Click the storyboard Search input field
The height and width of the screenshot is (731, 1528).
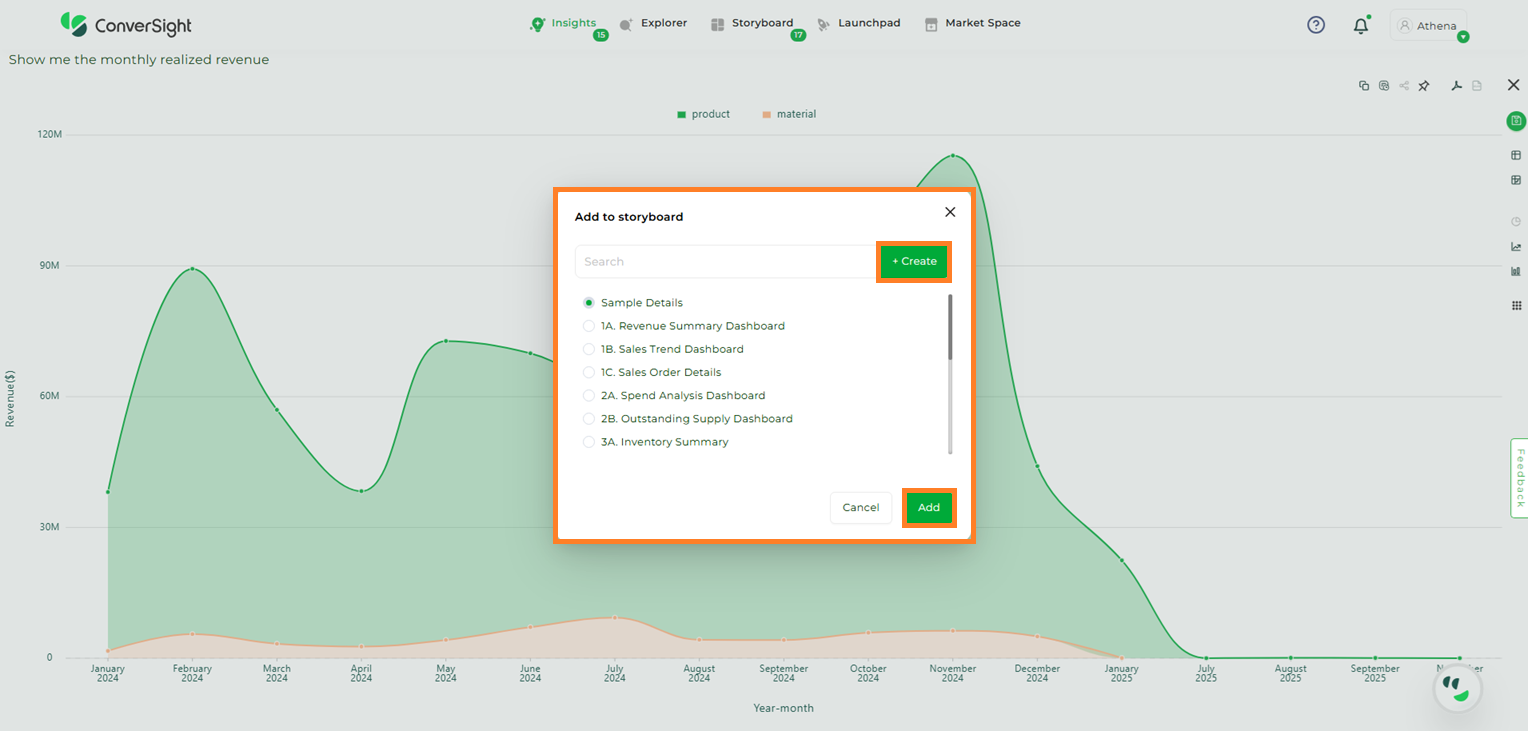coord(725,262)
